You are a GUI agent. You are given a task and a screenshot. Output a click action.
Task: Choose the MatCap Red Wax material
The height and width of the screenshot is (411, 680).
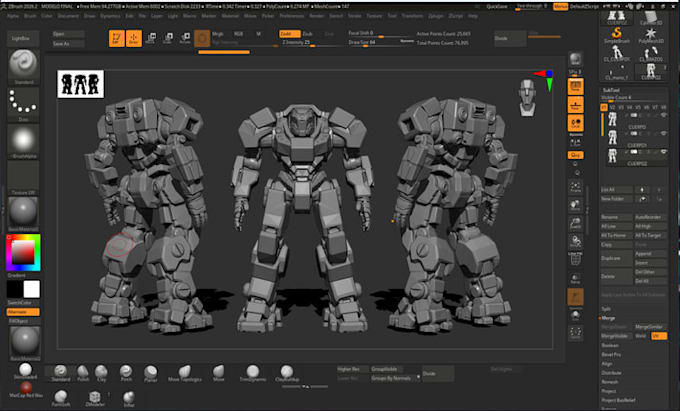(26, 389)
